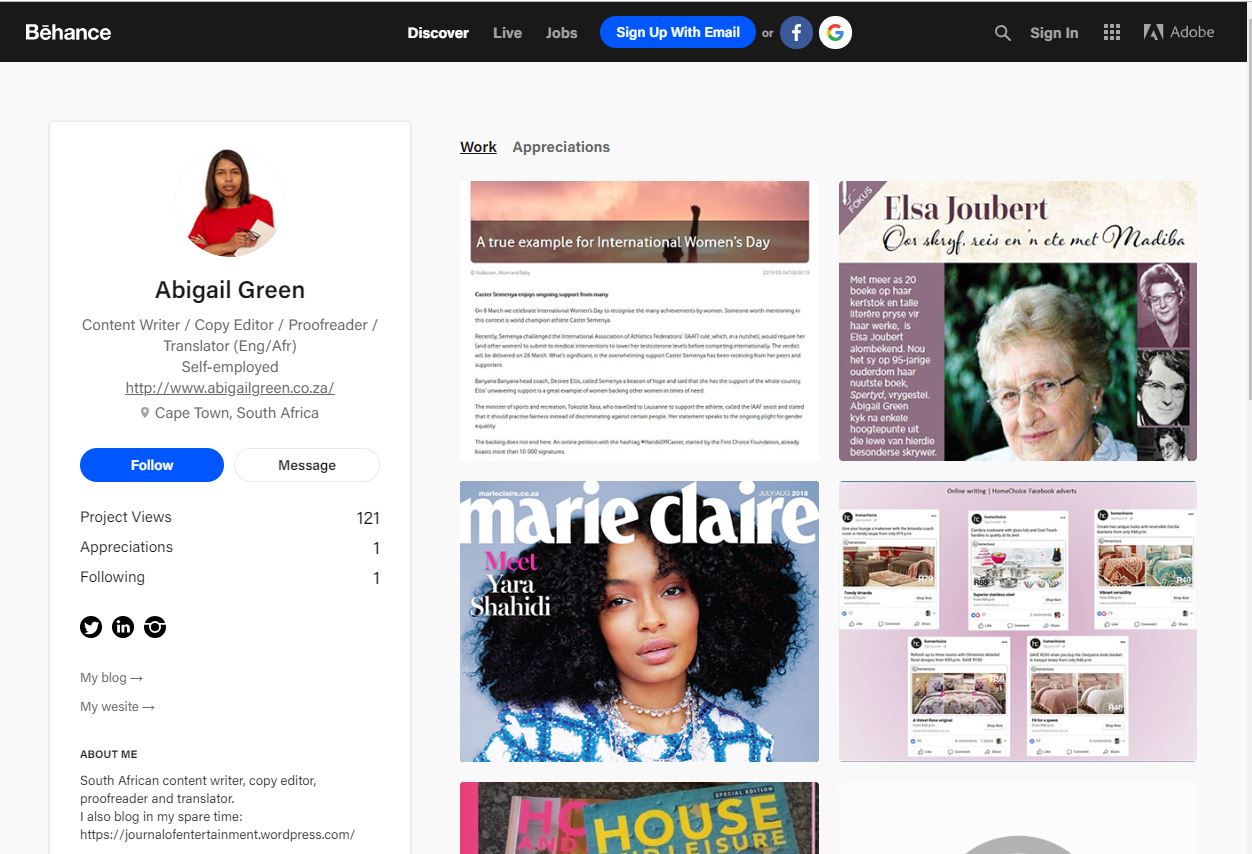Screen dimensions: 1252x854
Task: Click the Behance logo
Action: coord(68,32)
